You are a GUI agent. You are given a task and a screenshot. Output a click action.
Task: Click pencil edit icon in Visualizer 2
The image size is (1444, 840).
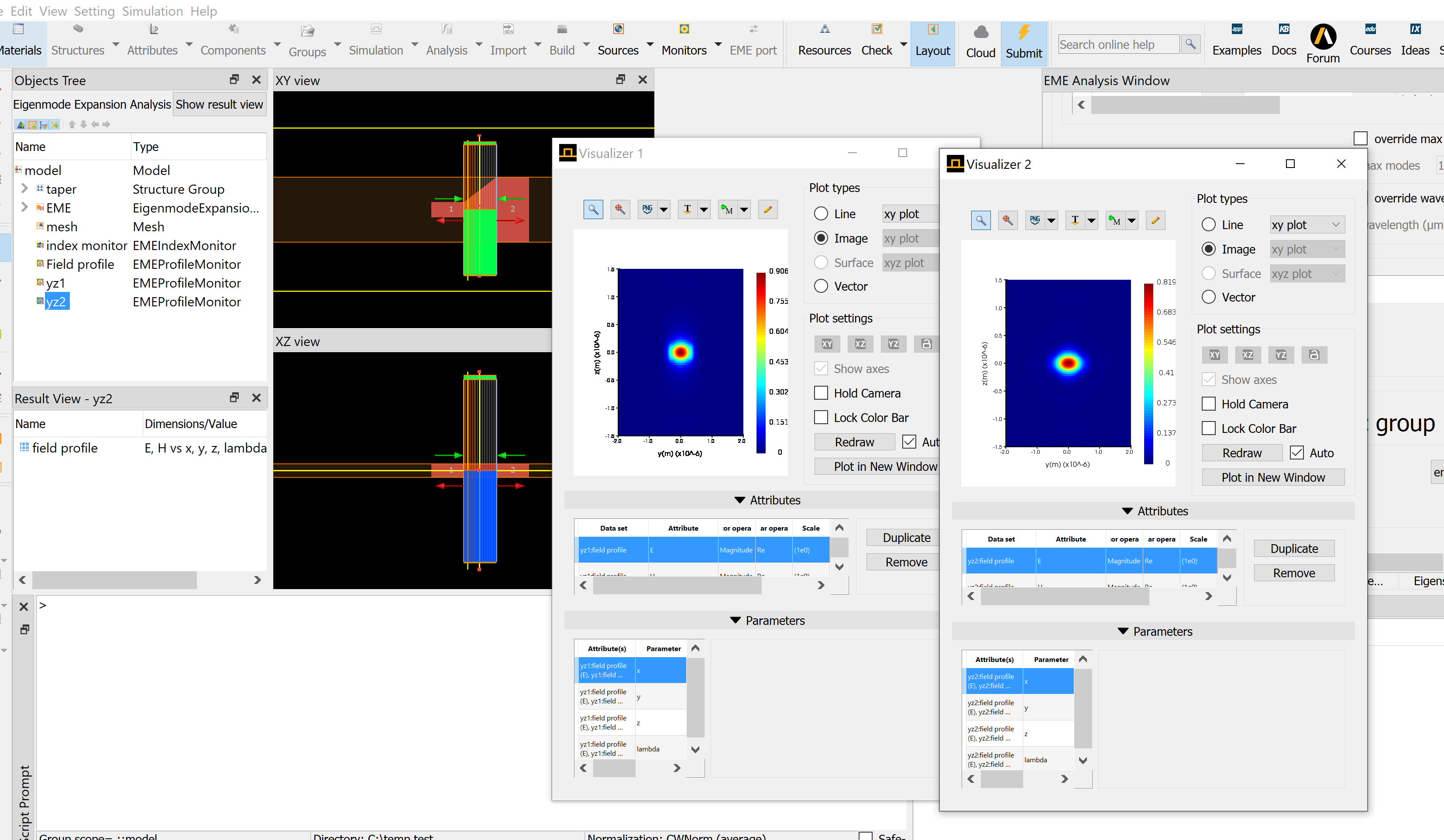[x=1155, y=220]
